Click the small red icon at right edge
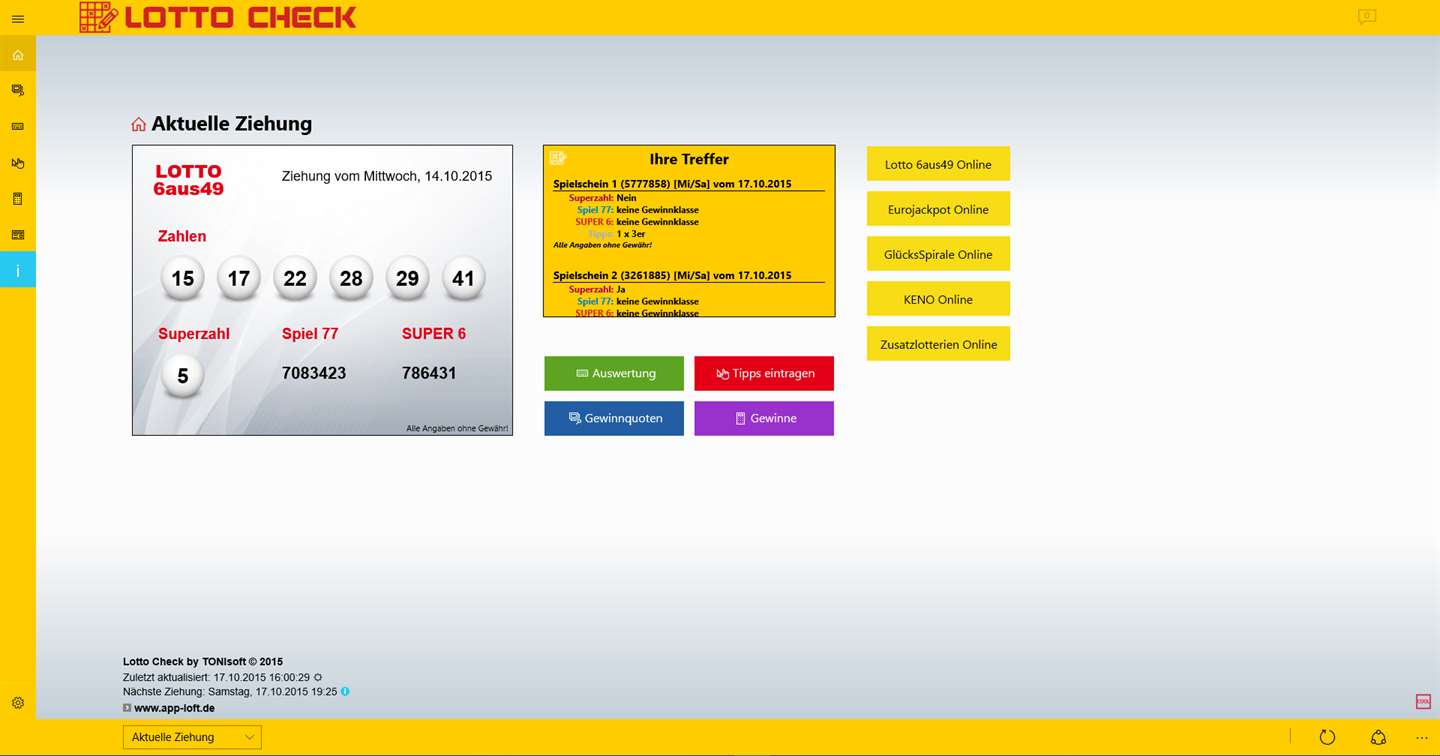This screenshot has height=756, width=1440. pos(1423,702)
